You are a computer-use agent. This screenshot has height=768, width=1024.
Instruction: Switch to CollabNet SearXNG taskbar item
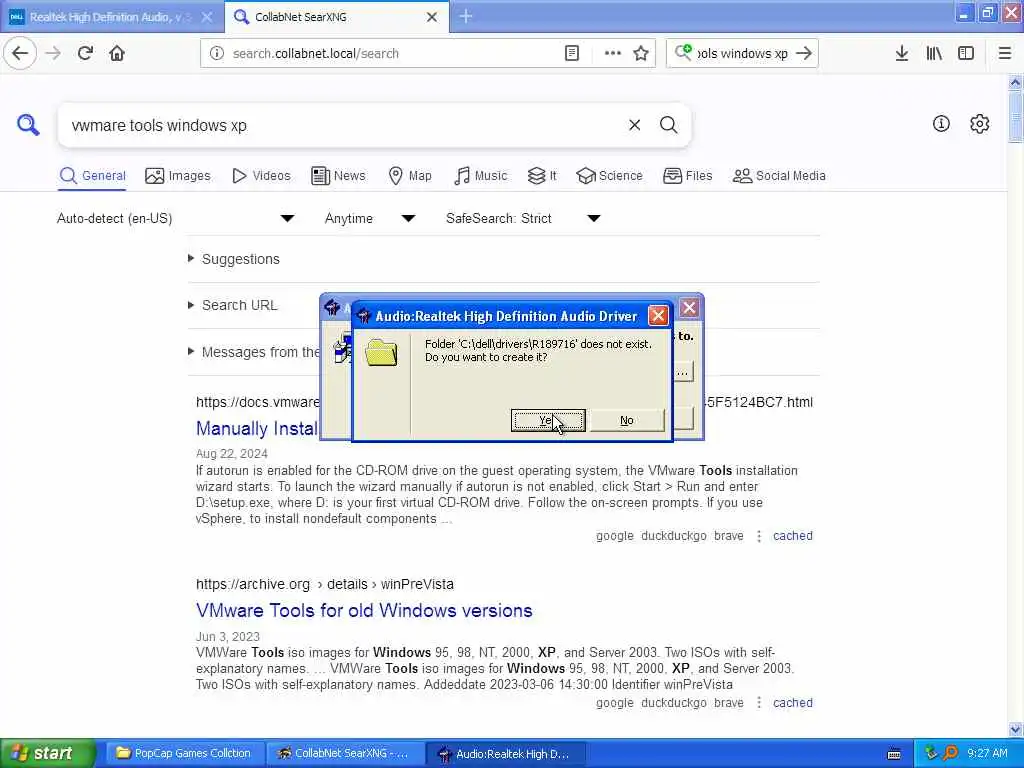[x=344, y=754]
